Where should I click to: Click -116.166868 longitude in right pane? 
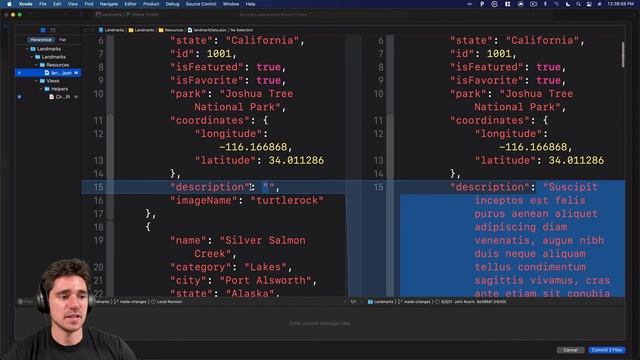coord(532,147)
